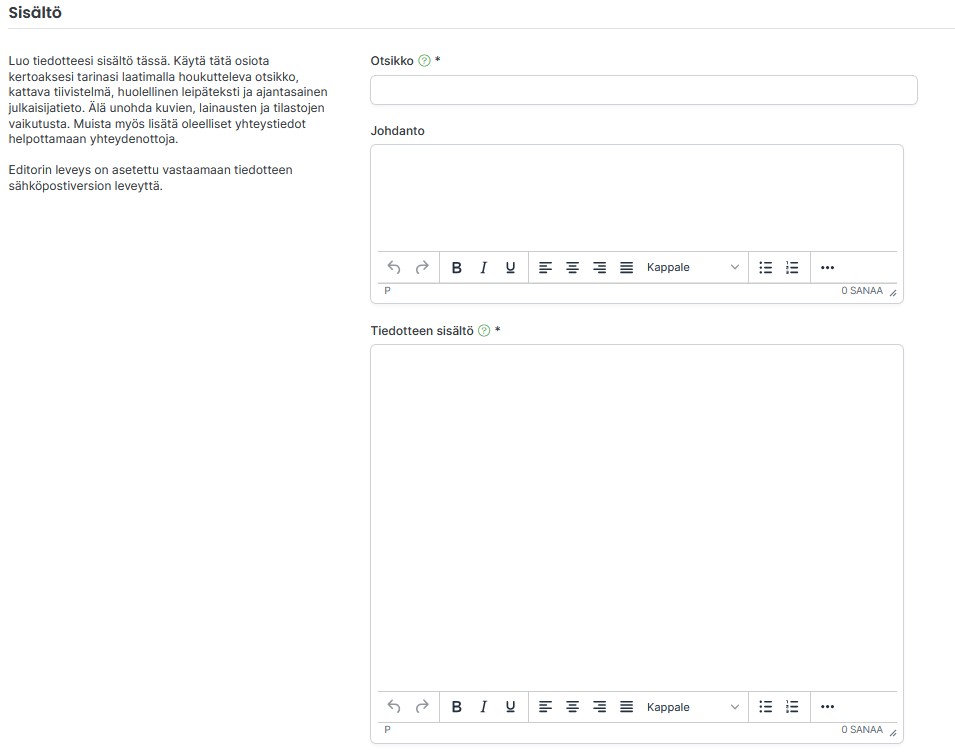This screenshot has width=955, height=756.
Task: Click the Sisältö section heading
Action: coord(35,13)
